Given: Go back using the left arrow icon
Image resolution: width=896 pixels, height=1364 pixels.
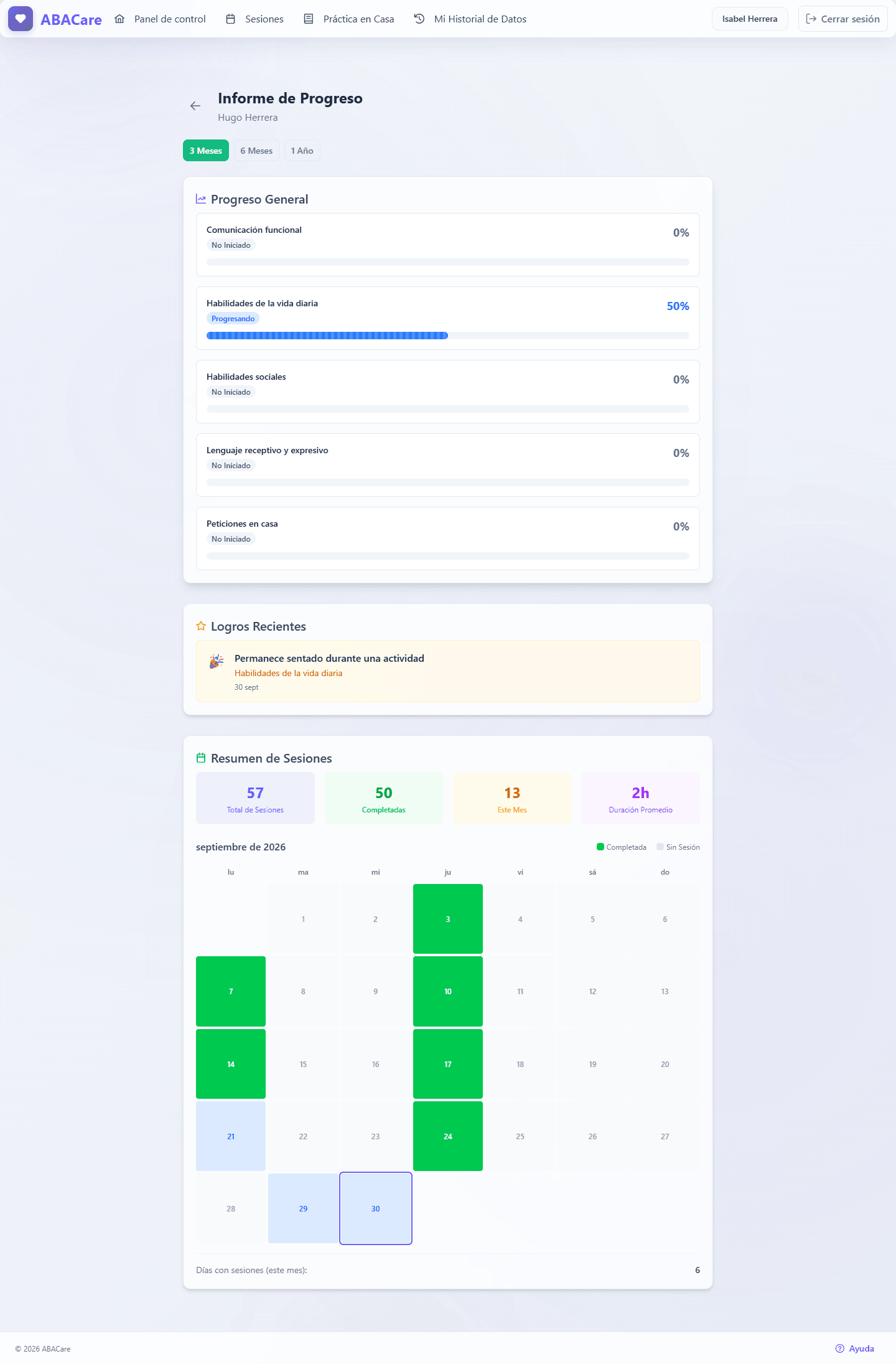Looking at the screenshot, I should pos(195,106).
